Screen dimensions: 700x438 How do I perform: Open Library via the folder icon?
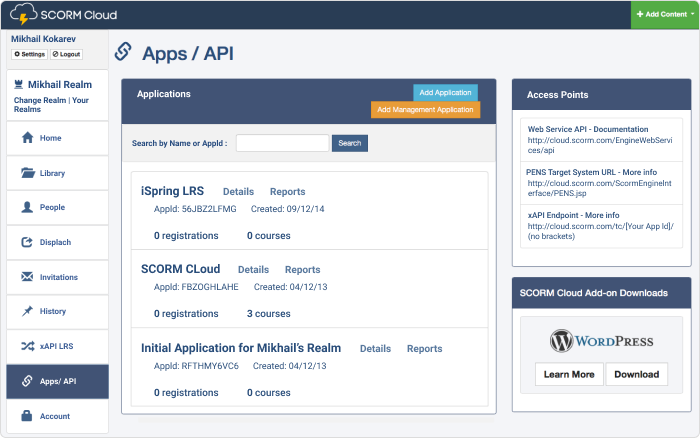pyautogui.click(x=27, y=173)
